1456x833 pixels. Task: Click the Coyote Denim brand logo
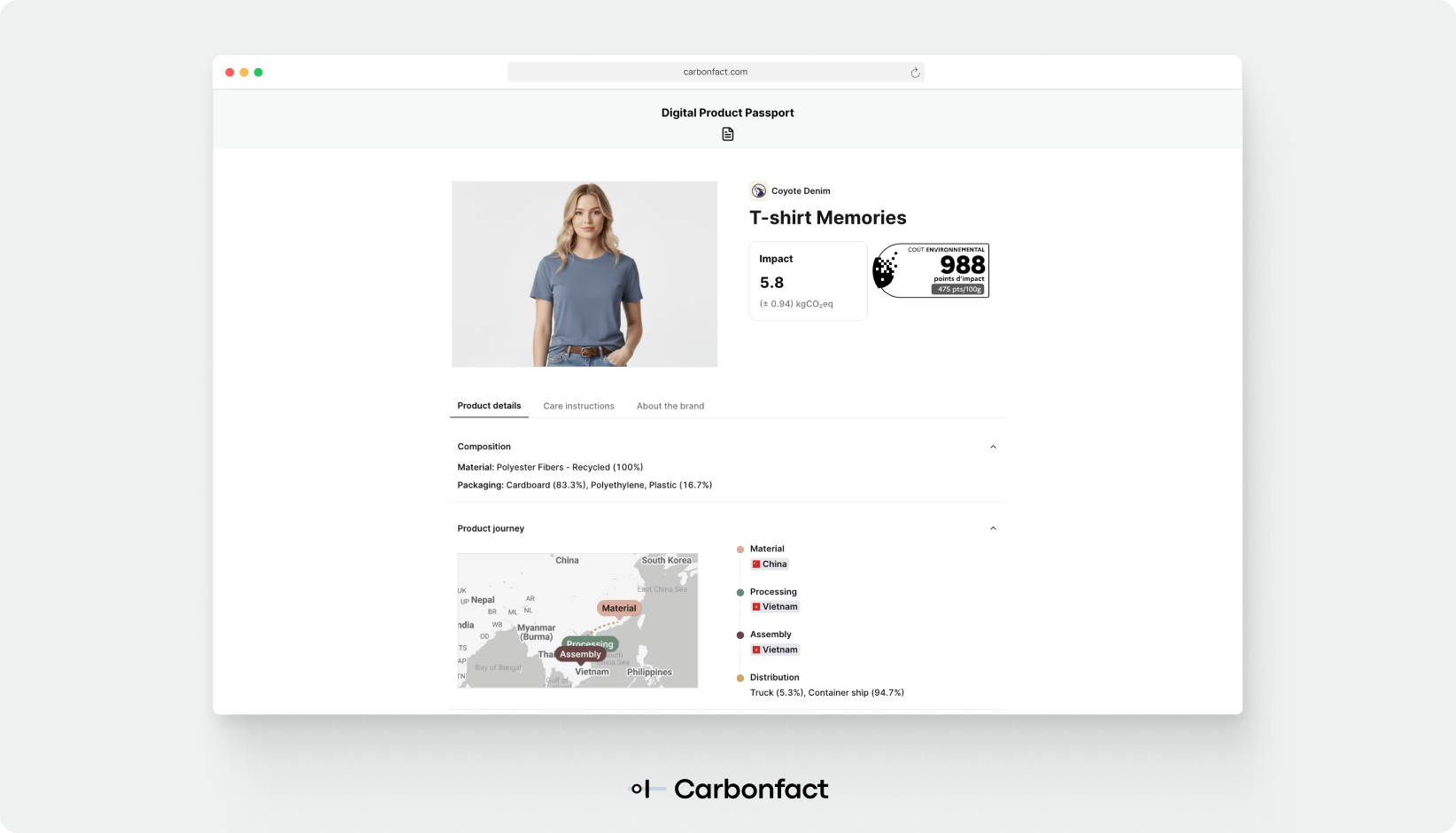click(x=758, y=191)
